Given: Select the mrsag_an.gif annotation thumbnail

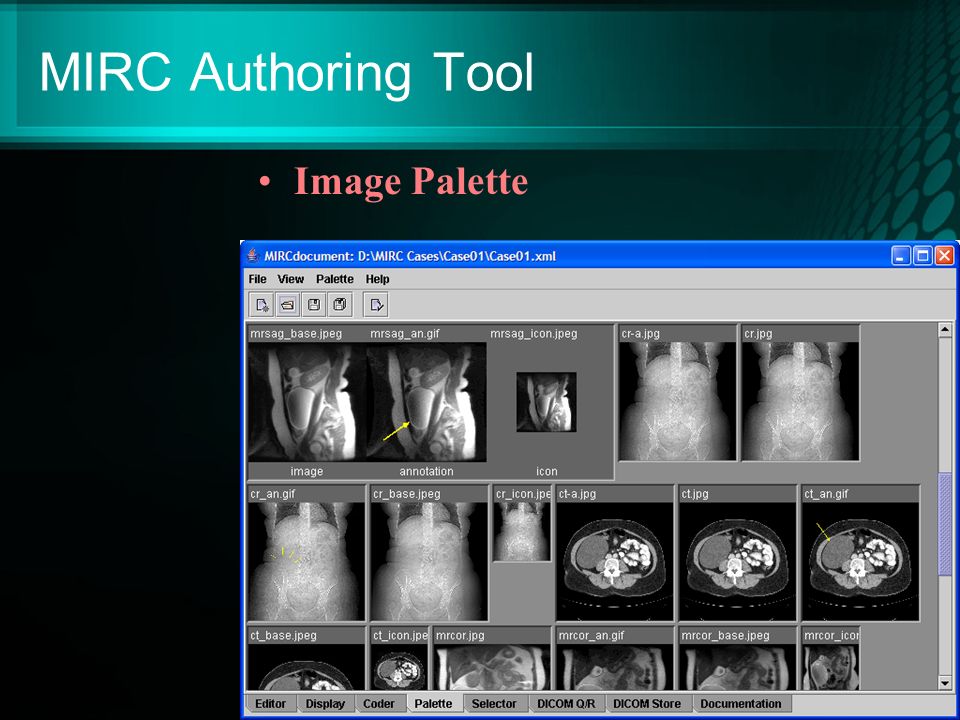Looking at the screenshot, I should 427,402.
